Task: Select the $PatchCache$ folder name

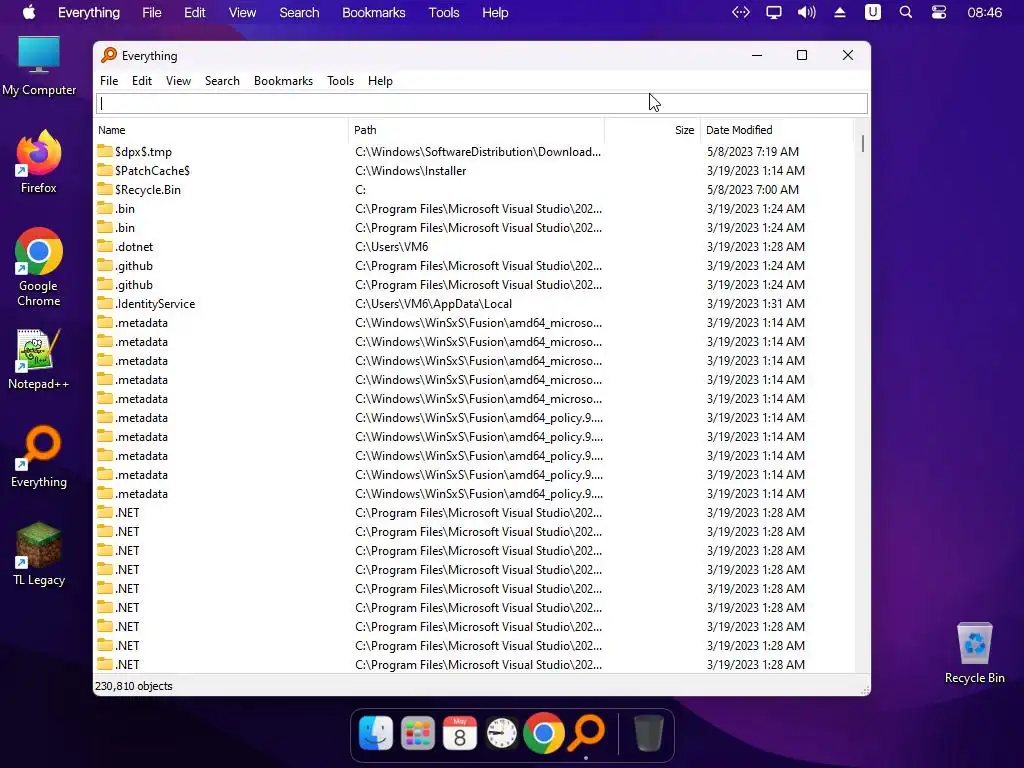Action: [152, 170]
